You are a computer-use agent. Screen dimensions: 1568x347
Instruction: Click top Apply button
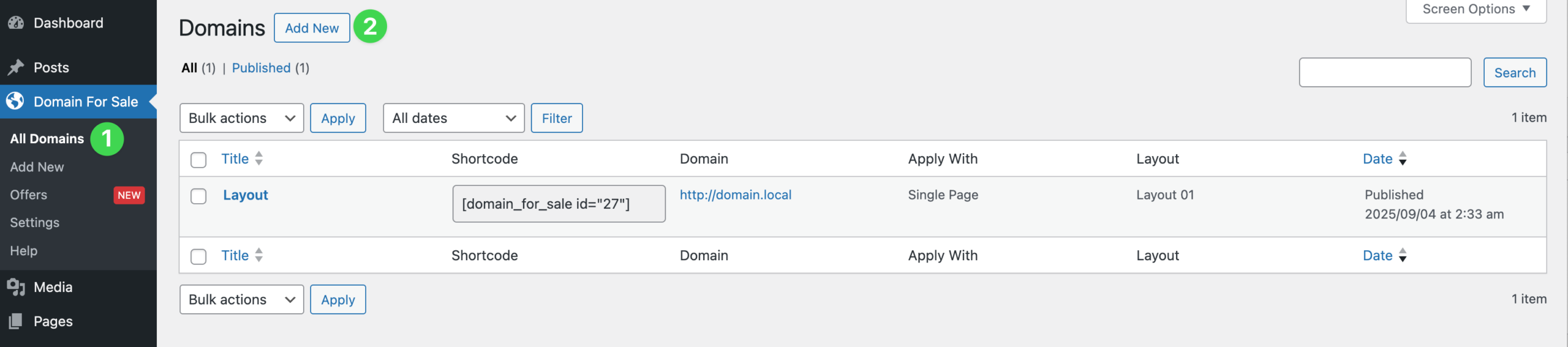click(x=338, y=118)
